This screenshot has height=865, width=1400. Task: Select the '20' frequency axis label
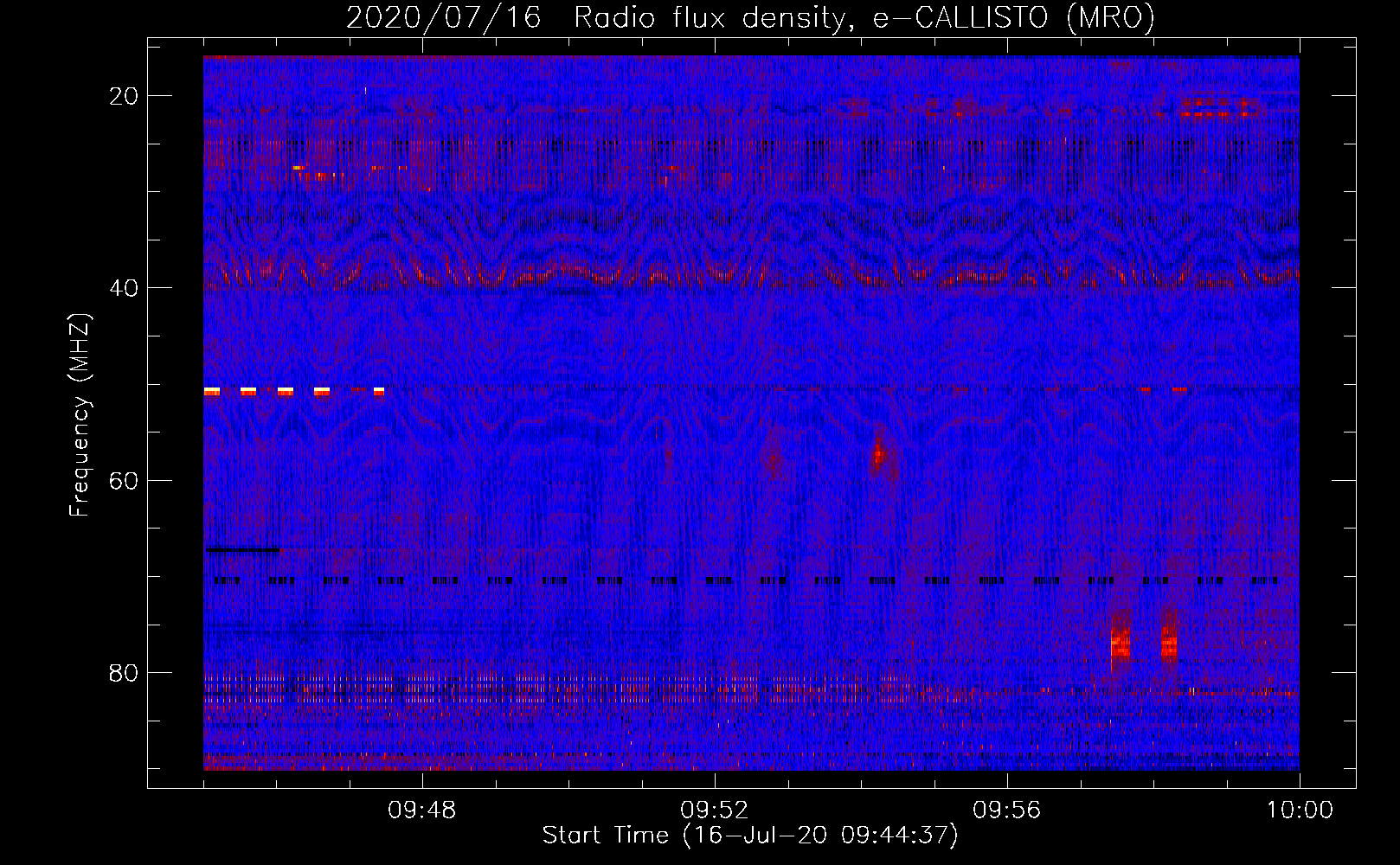[x=125, y=96]
